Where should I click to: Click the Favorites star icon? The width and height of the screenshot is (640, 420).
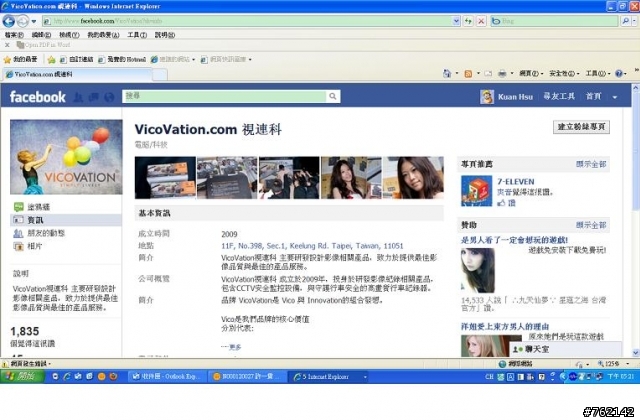click(7, 60)
